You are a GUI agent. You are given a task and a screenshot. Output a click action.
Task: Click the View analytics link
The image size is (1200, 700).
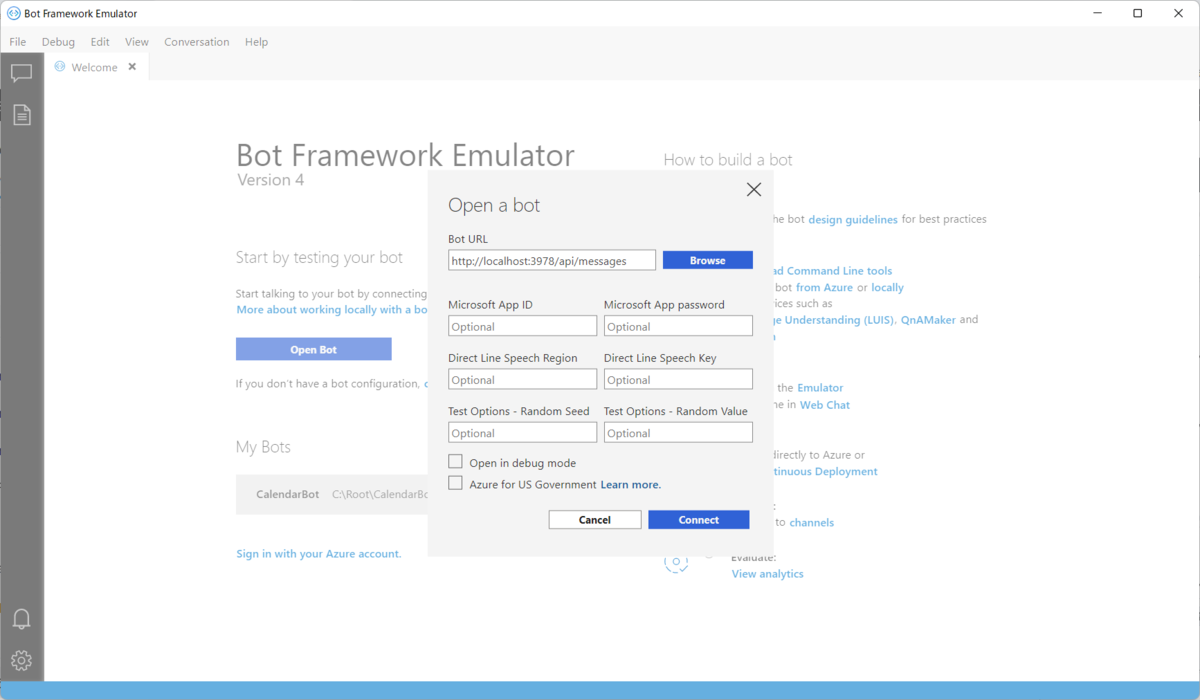coord(767,574)
